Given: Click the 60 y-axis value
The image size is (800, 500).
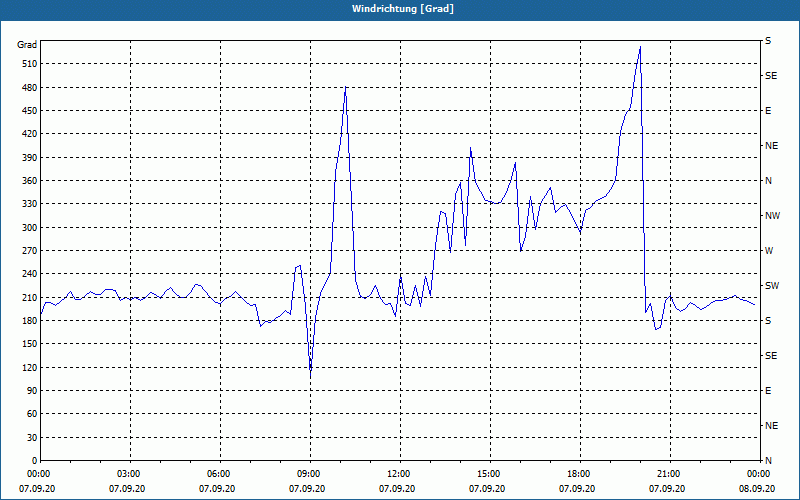Looking at the screenshot, I should [x=32, y=414].
